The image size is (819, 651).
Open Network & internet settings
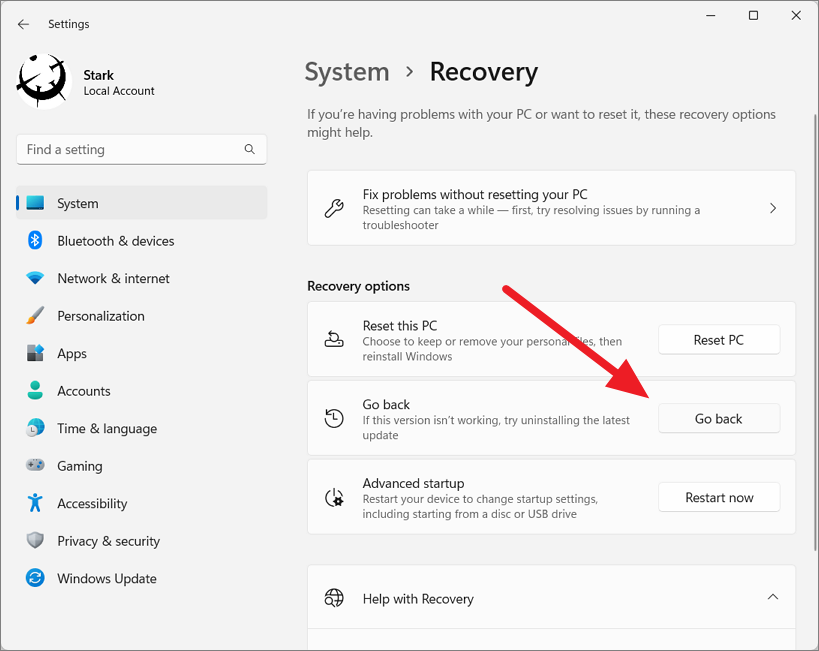point(142,278)
